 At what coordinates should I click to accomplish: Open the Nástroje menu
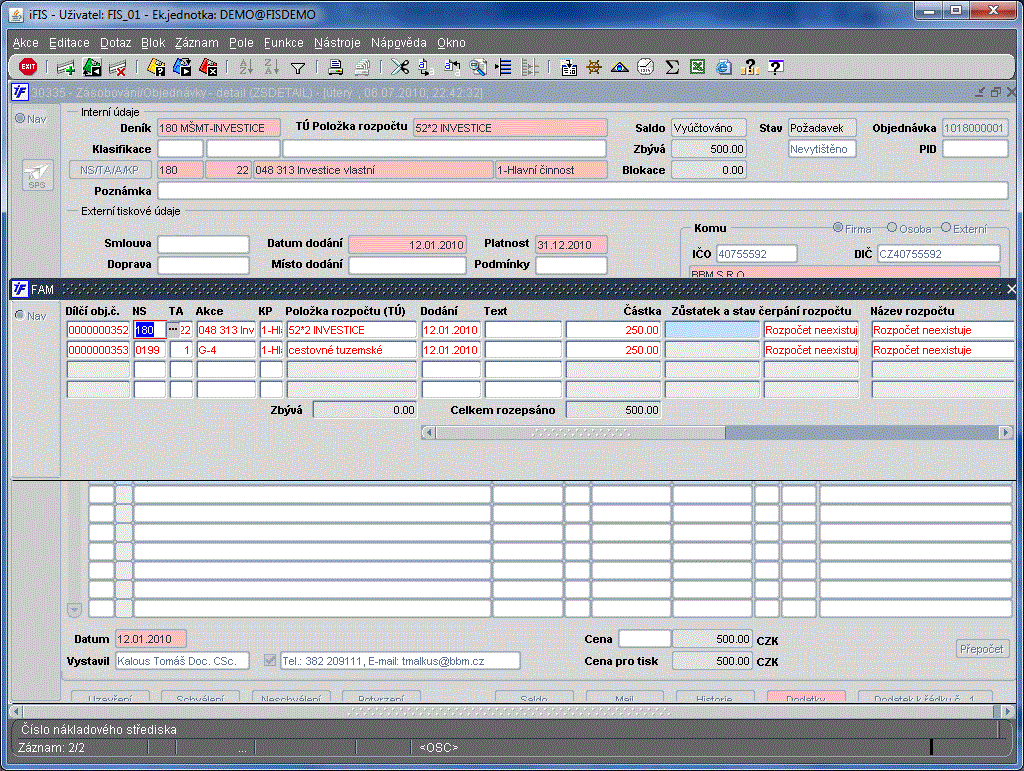point(337,43)
